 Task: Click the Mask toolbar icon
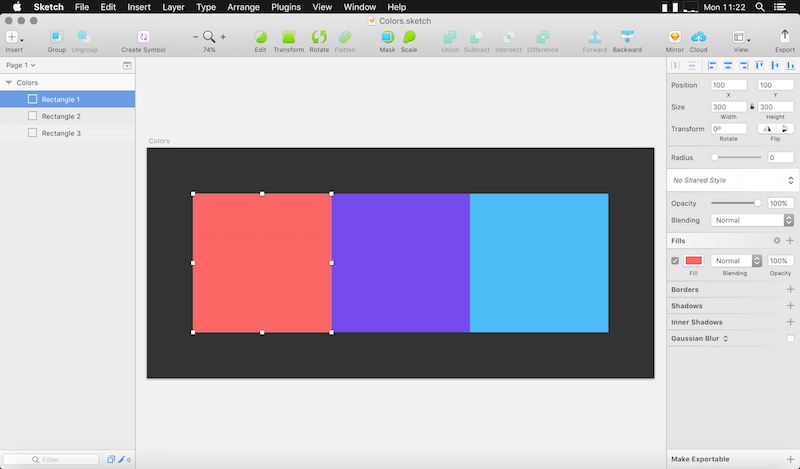(387, 37)
